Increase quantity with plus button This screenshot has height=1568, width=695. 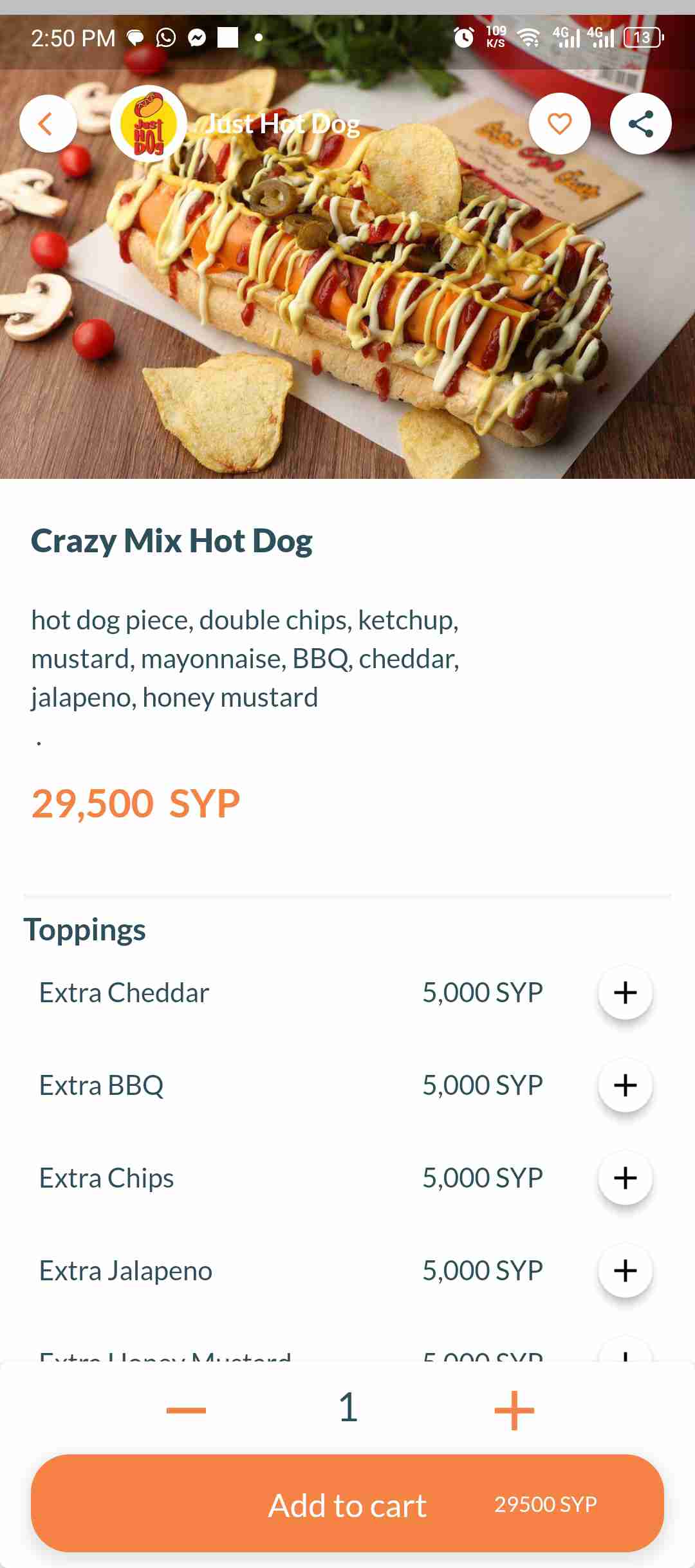coord(514,1410)
